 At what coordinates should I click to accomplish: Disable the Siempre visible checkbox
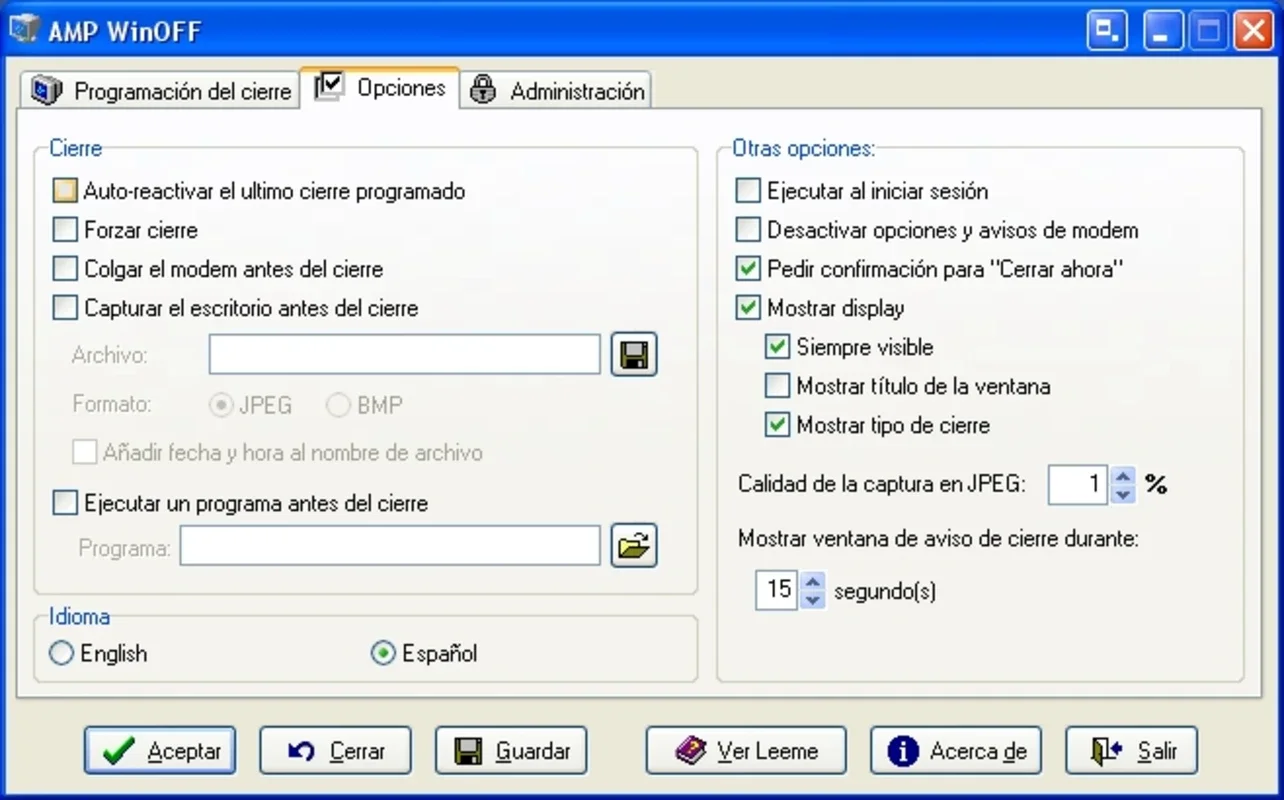click(x=777, y=347)
